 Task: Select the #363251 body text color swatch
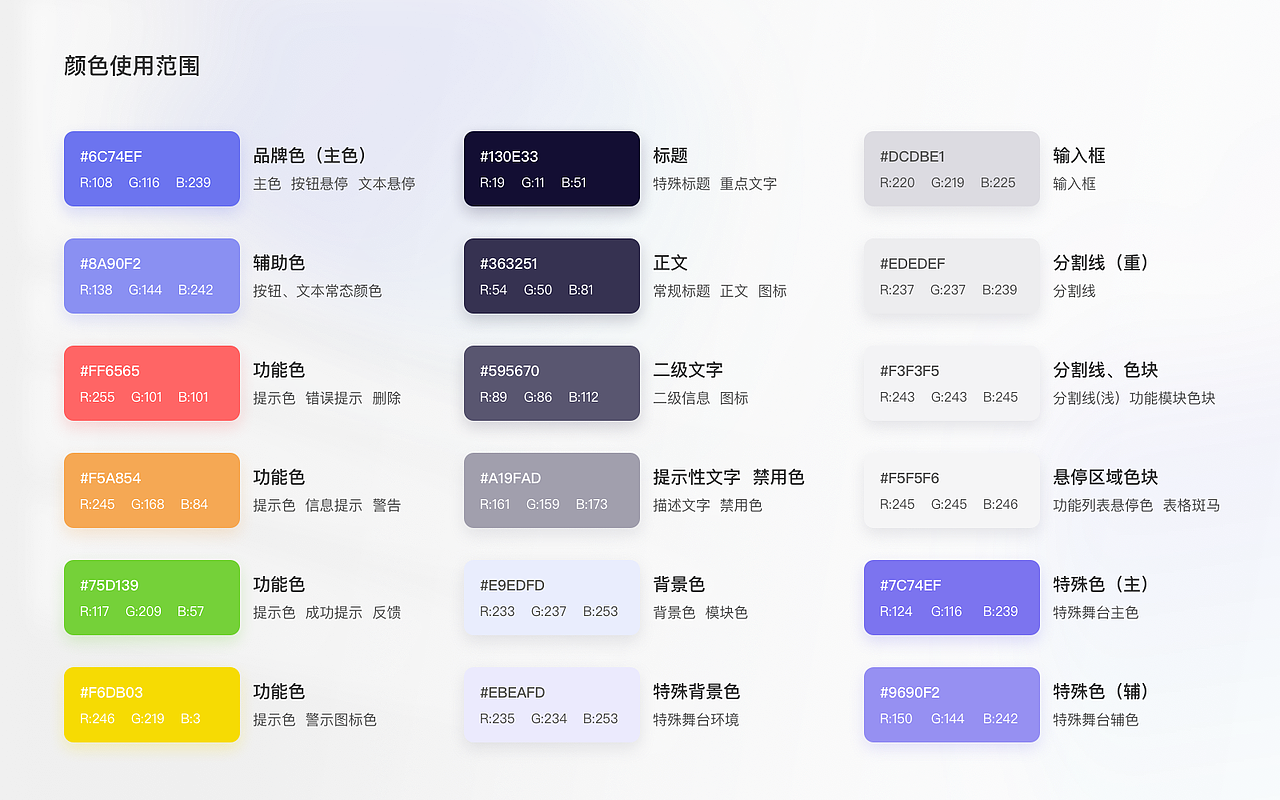click(551, 275)
